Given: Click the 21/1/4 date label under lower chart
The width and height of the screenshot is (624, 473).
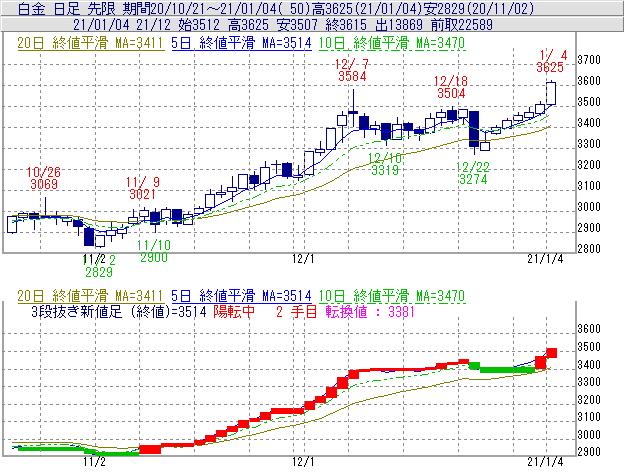Looking at the screenshot, I should [x=545, y=461].
